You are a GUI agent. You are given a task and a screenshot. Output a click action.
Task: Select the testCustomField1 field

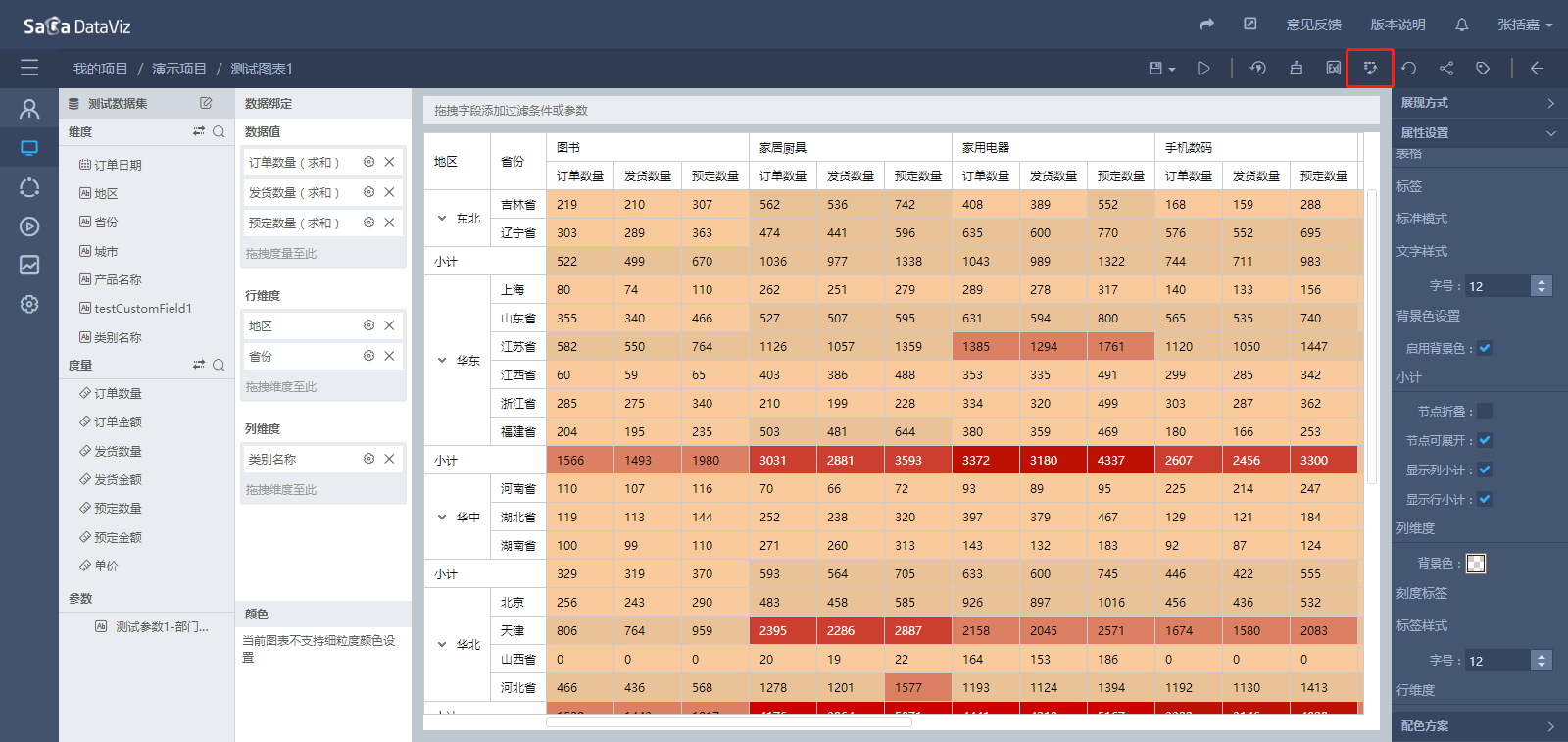click(x=135, y=308)
